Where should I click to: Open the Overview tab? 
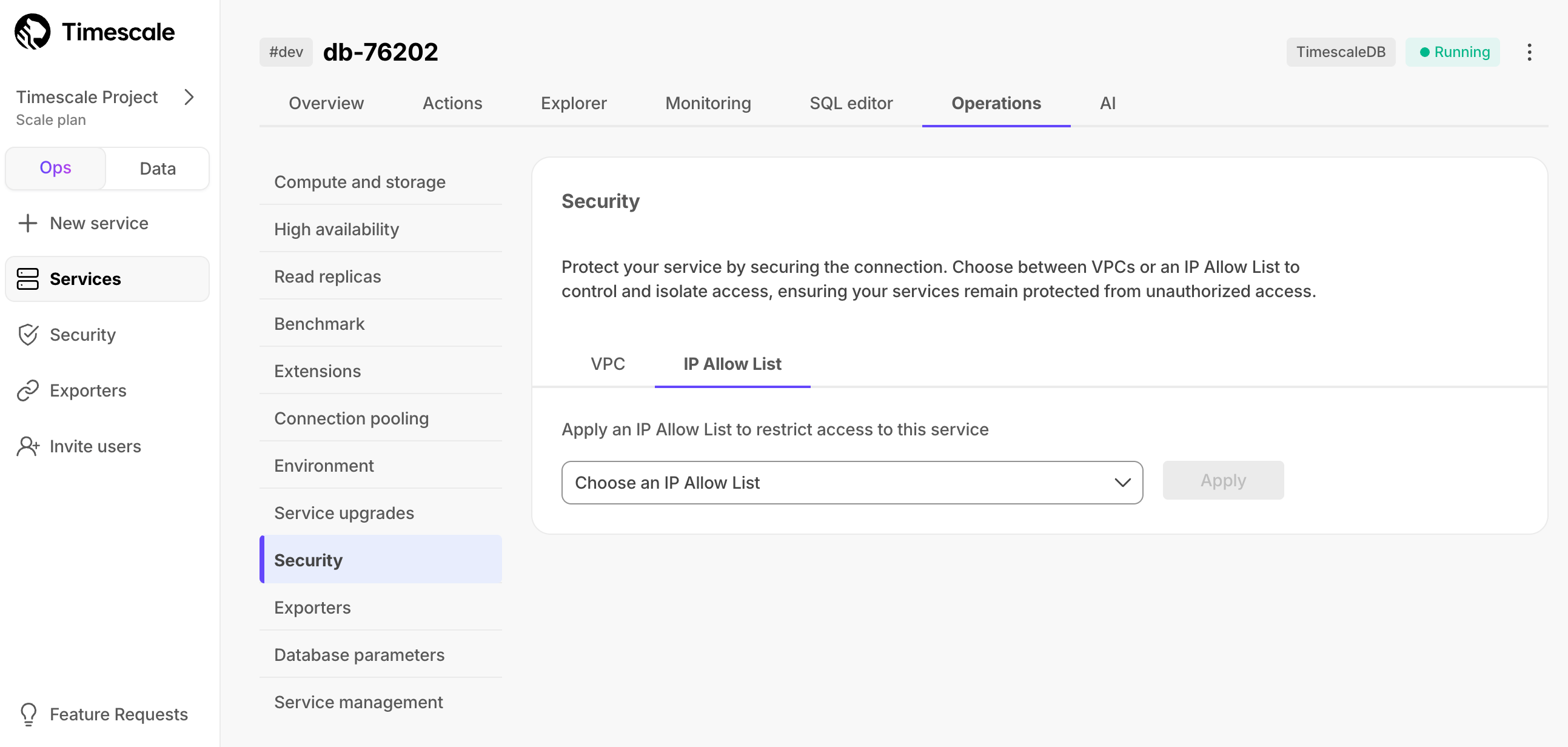click(326, 104)
